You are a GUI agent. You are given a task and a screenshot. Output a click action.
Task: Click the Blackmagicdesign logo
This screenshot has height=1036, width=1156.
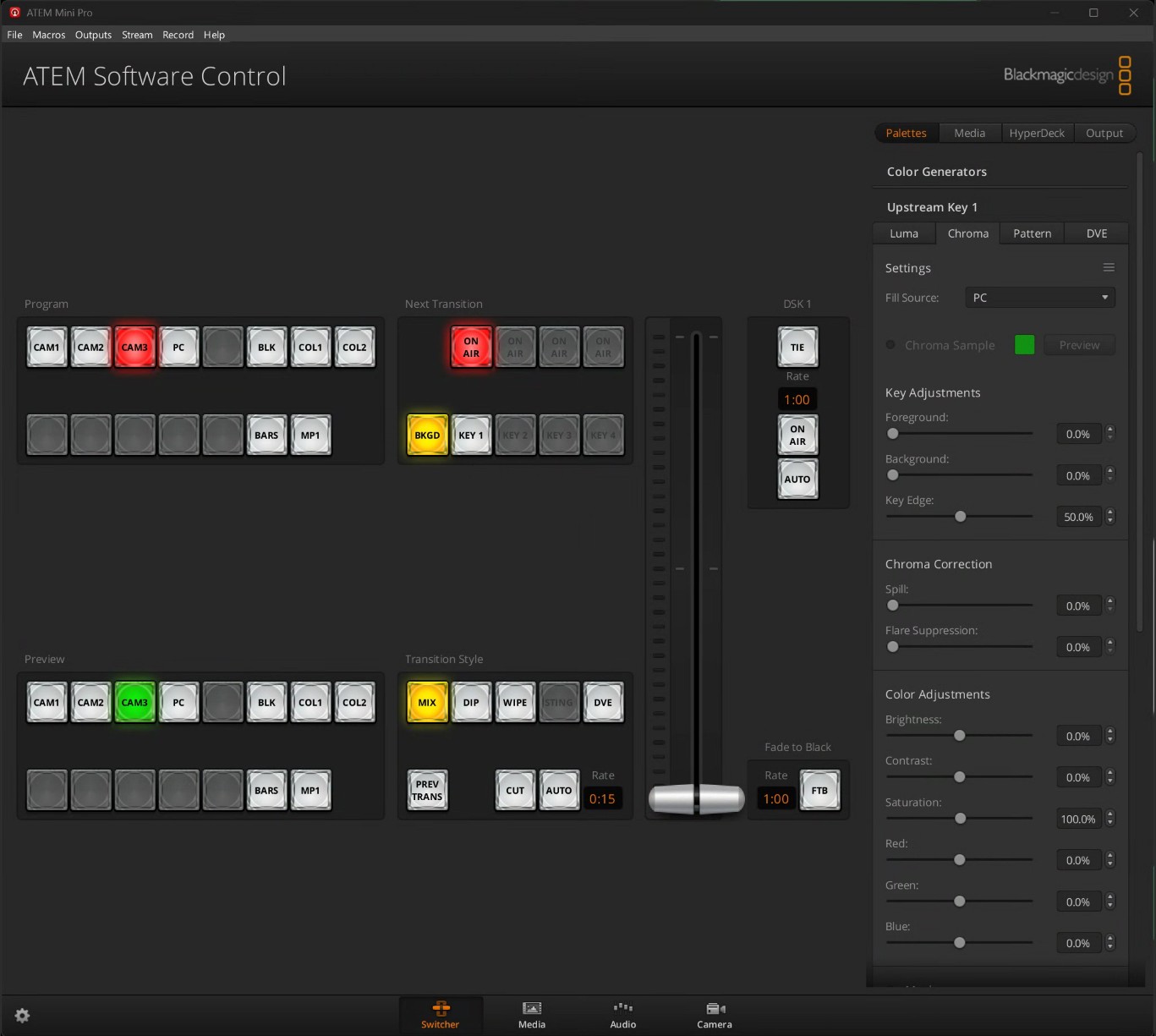[1067, 75]
